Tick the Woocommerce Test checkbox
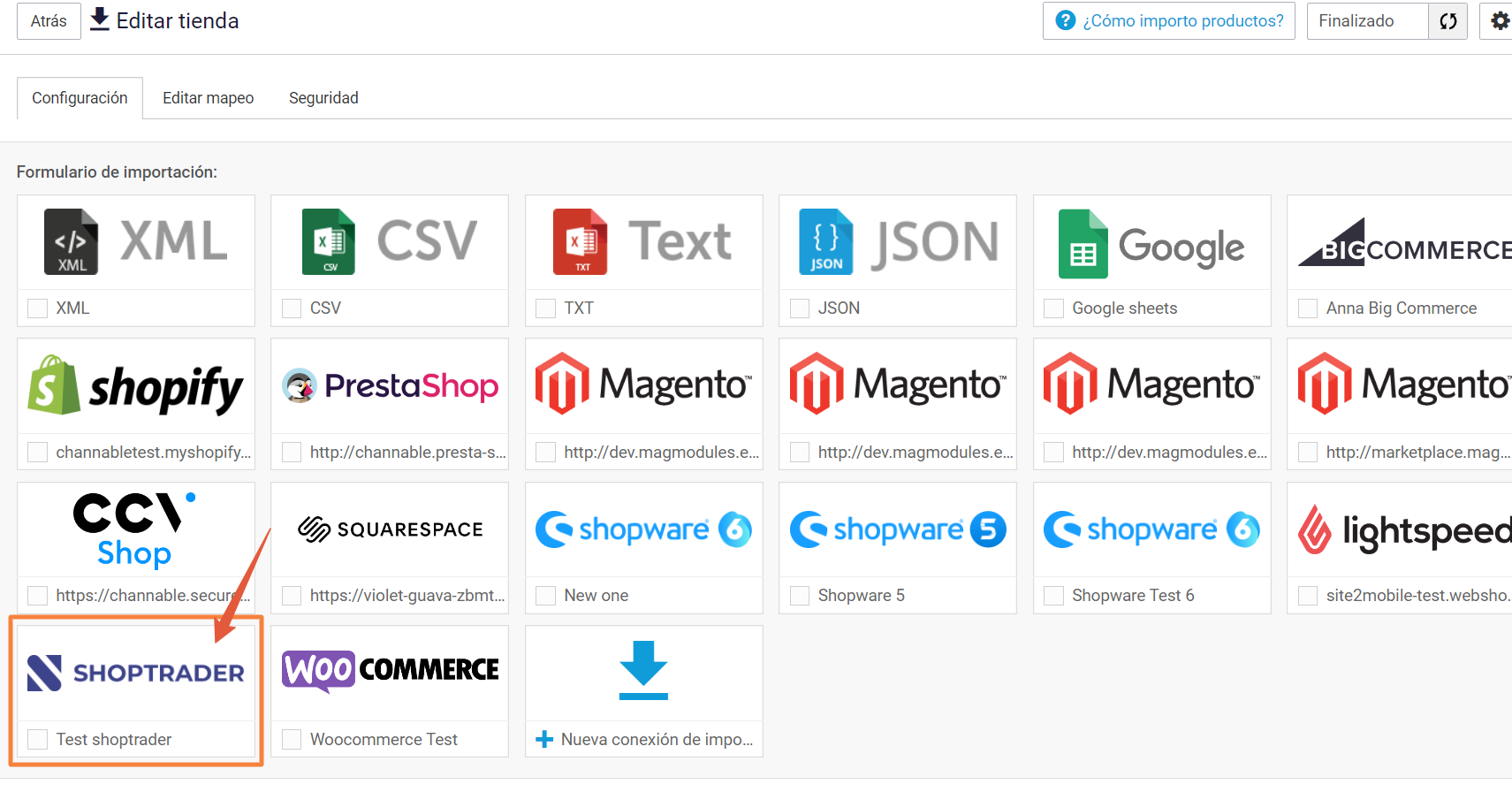The image size is (1512, 792). (x=292, y=740)
